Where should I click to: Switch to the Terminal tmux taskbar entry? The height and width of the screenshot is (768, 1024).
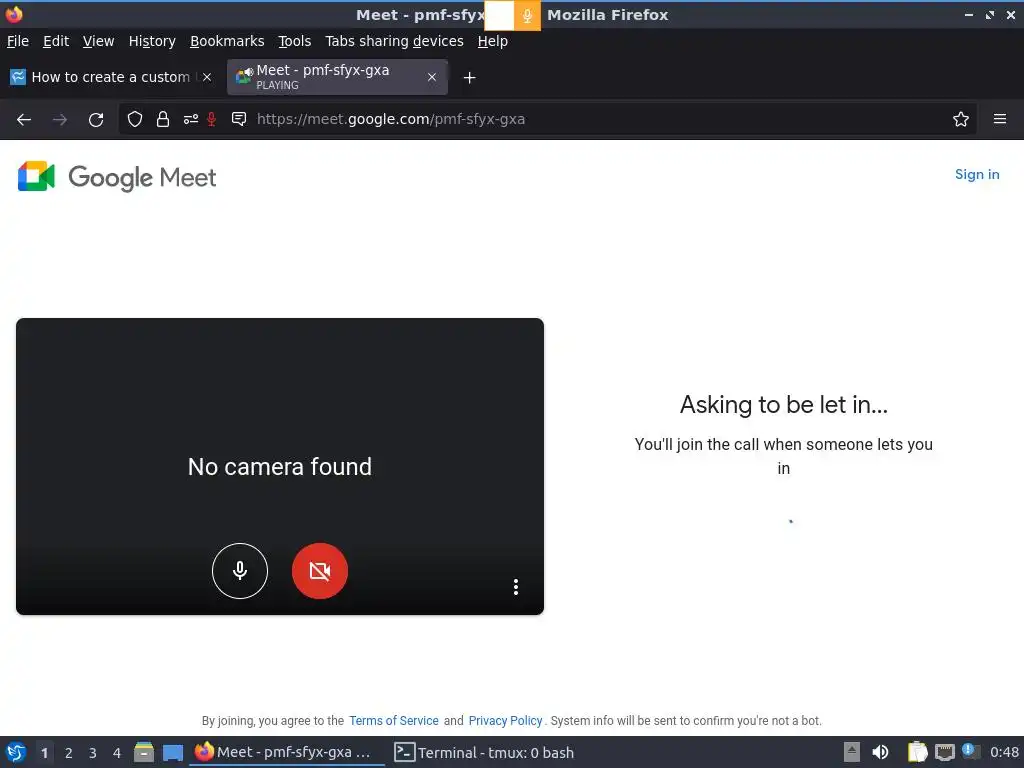click(x=485, y=752)
